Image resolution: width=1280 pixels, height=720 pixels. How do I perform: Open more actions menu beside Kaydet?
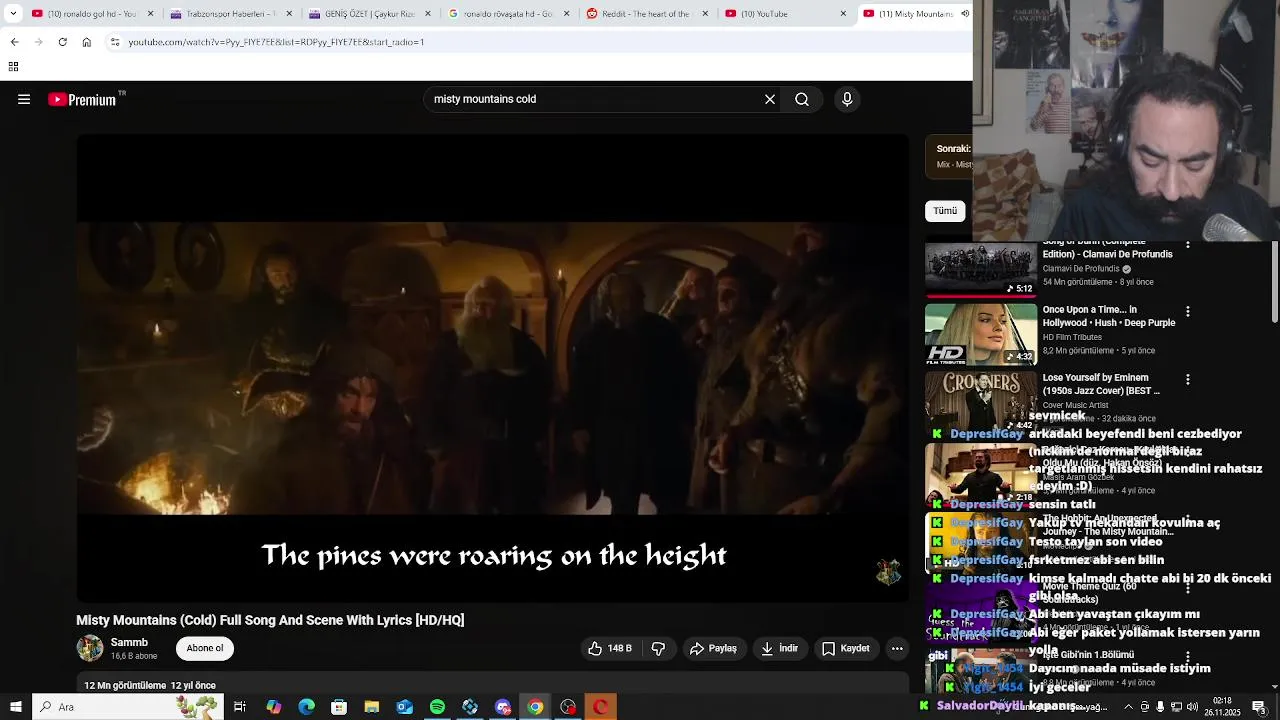897,648
